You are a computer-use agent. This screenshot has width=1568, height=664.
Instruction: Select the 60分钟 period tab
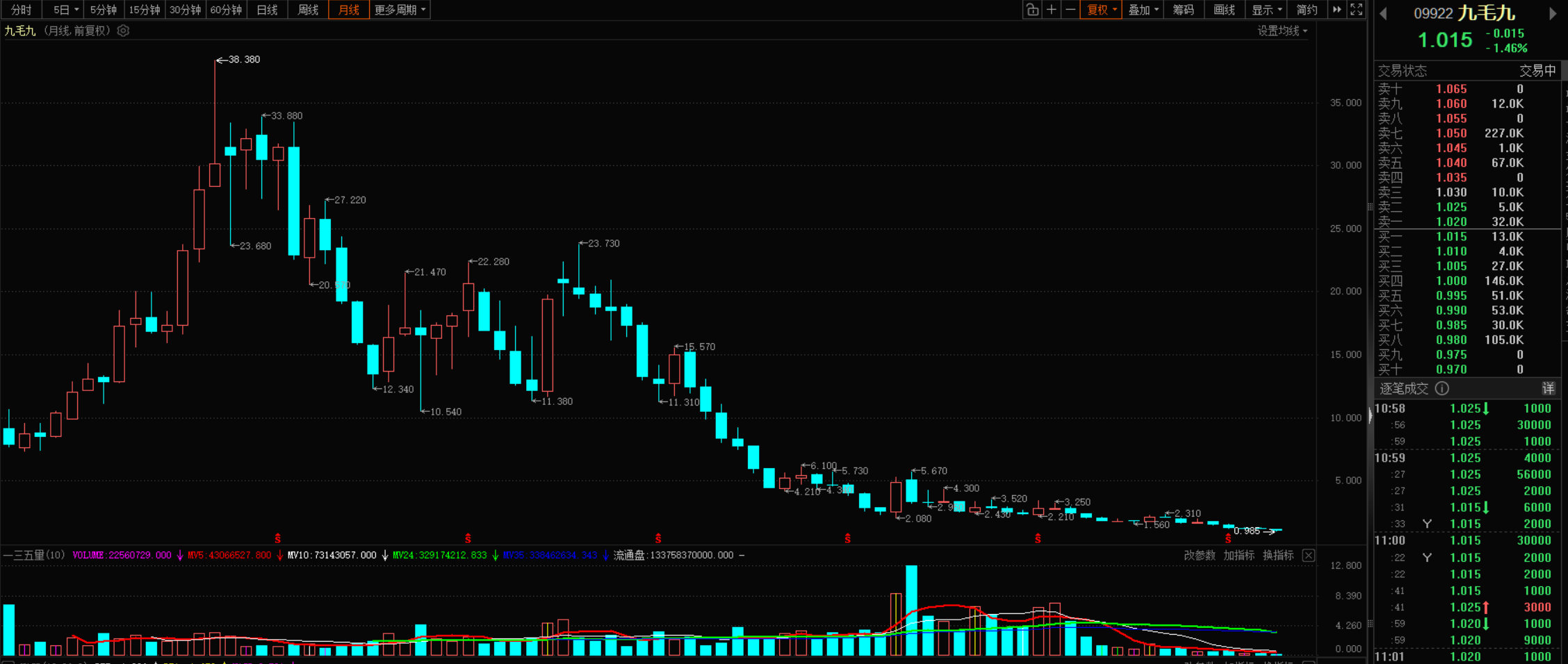click(x=227, y=10)
